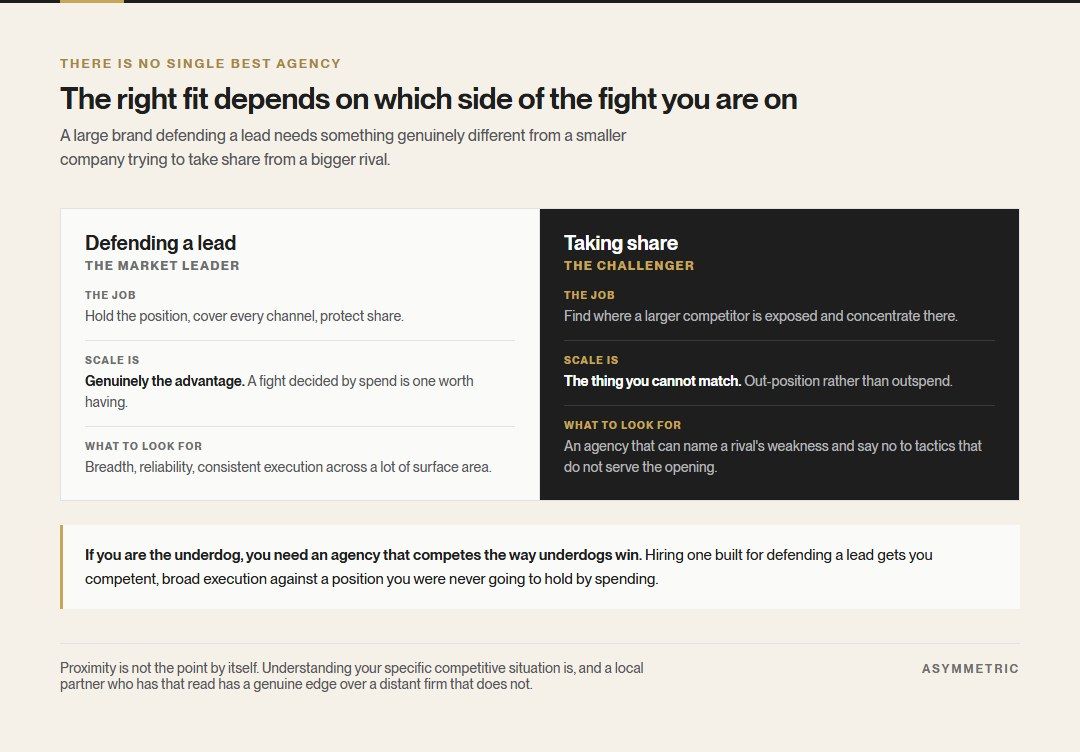Click the main headline about the right fit

click(428, 99)
